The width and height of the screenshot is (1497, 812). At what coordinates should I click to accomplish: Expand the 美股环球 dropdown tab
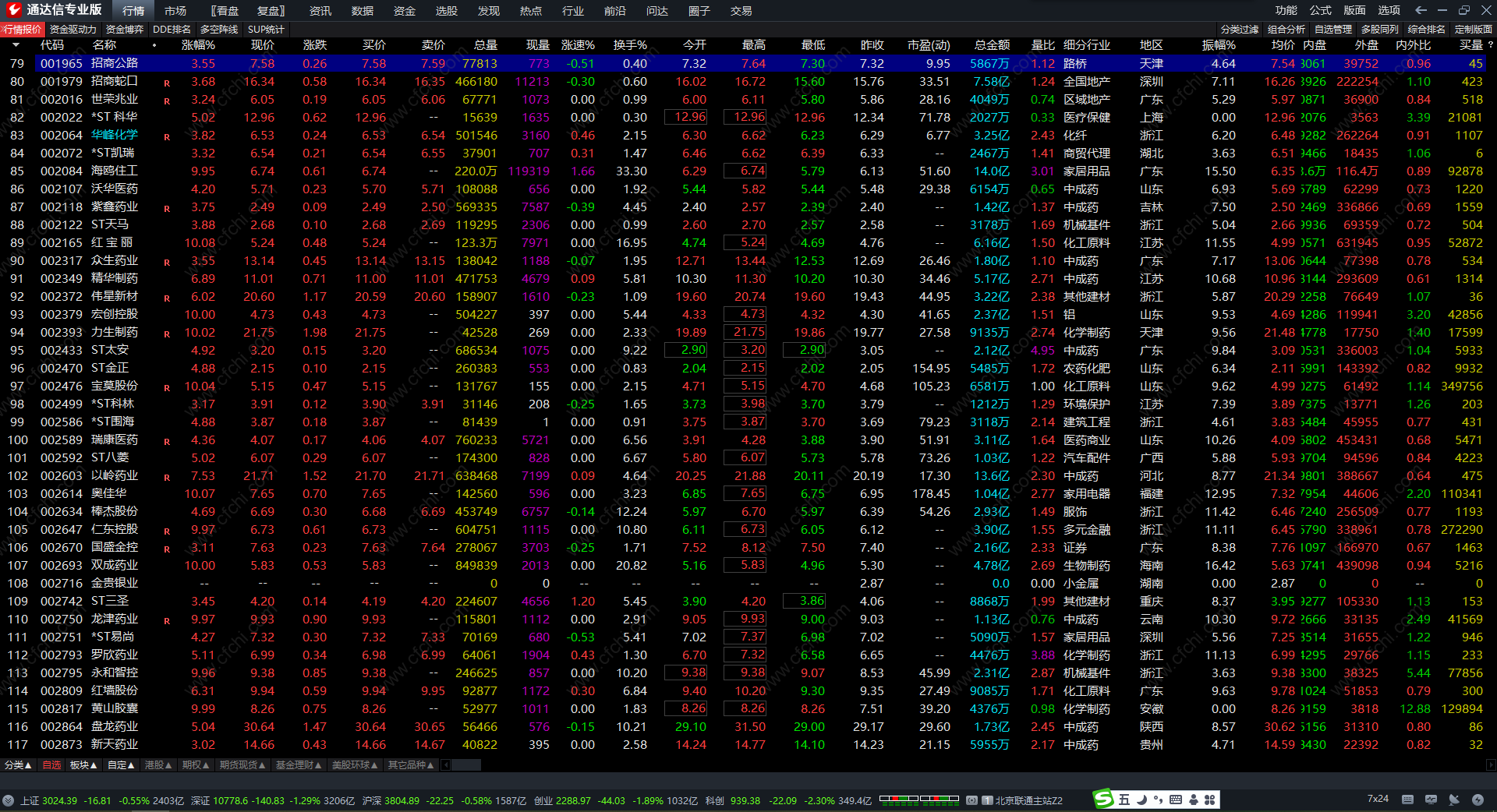coord(355,765)
